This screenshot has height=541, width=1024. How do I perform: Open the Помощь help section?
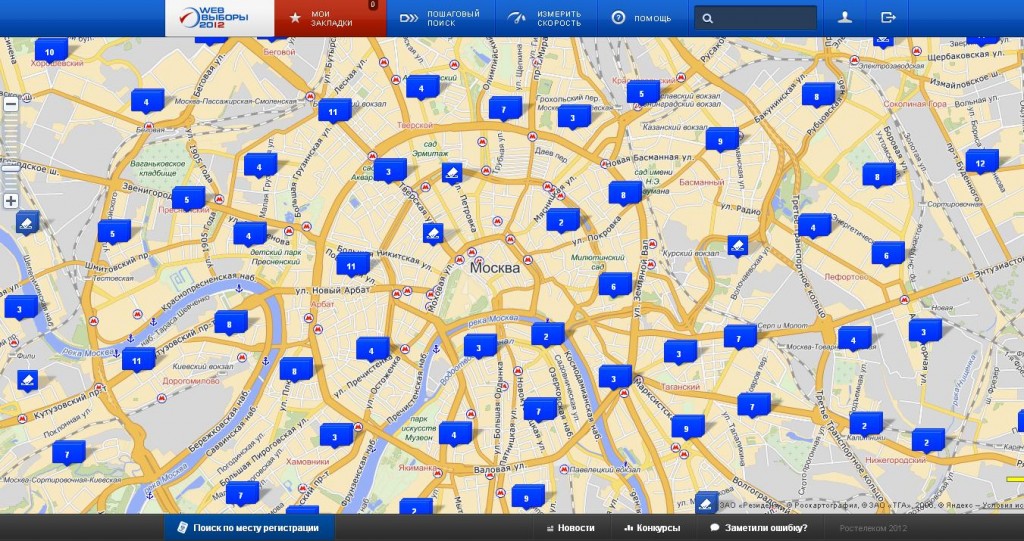(x=641, y=18)
